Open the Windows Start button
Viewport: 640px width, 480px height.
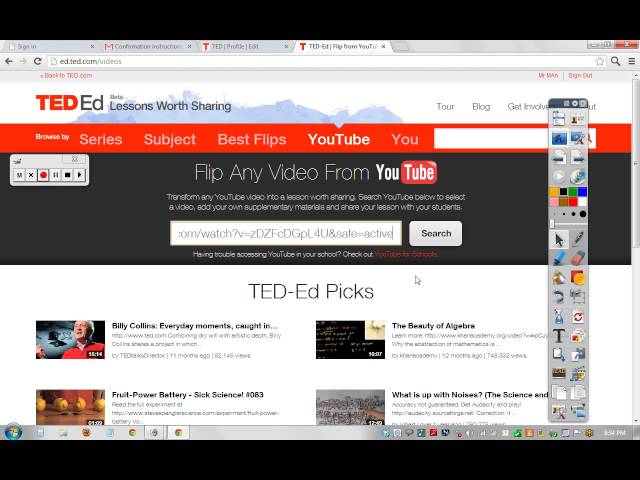pyautogui.click(x=13, y=432)
